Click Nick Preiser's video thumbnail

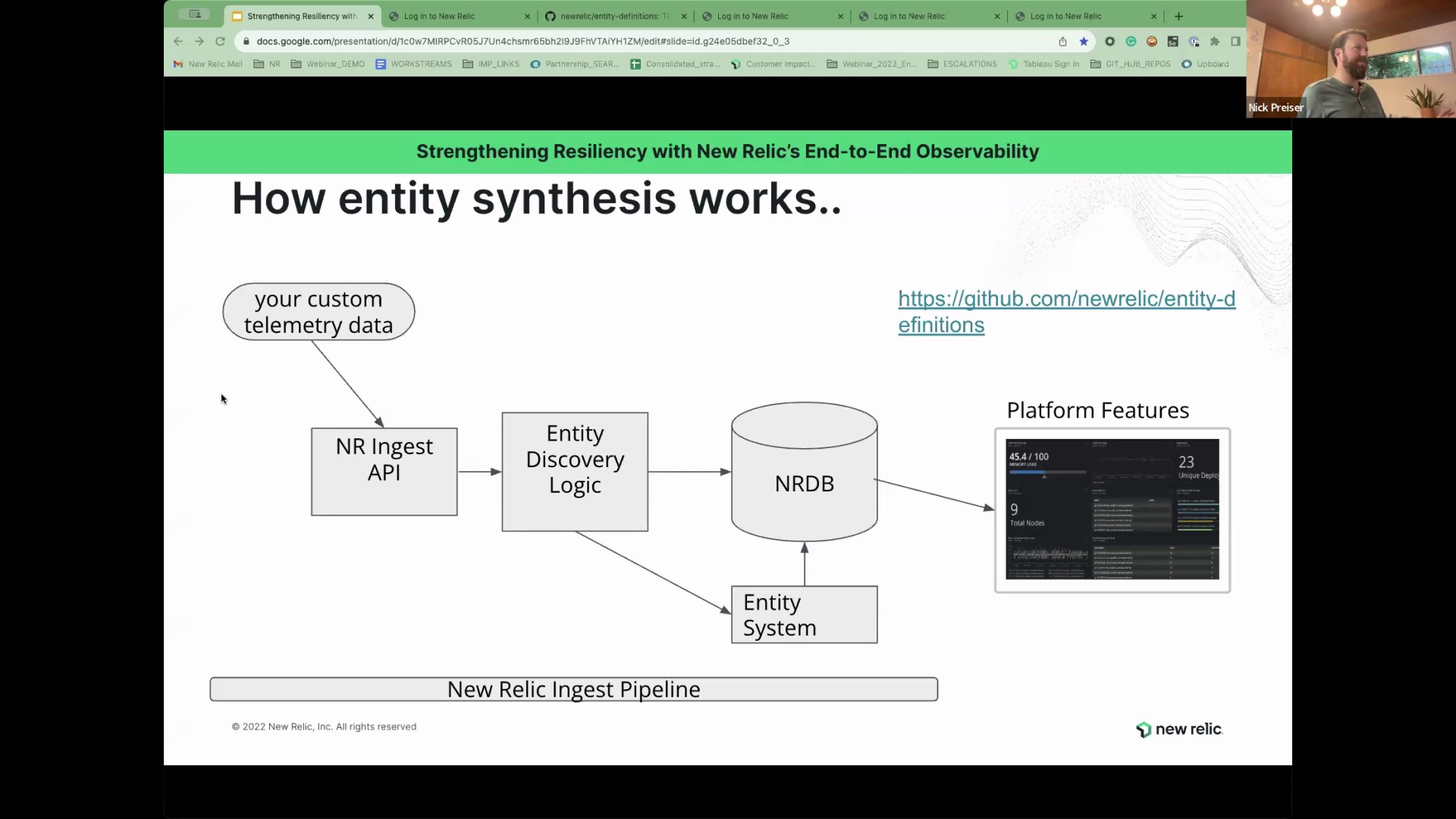tap(1351, 59)
